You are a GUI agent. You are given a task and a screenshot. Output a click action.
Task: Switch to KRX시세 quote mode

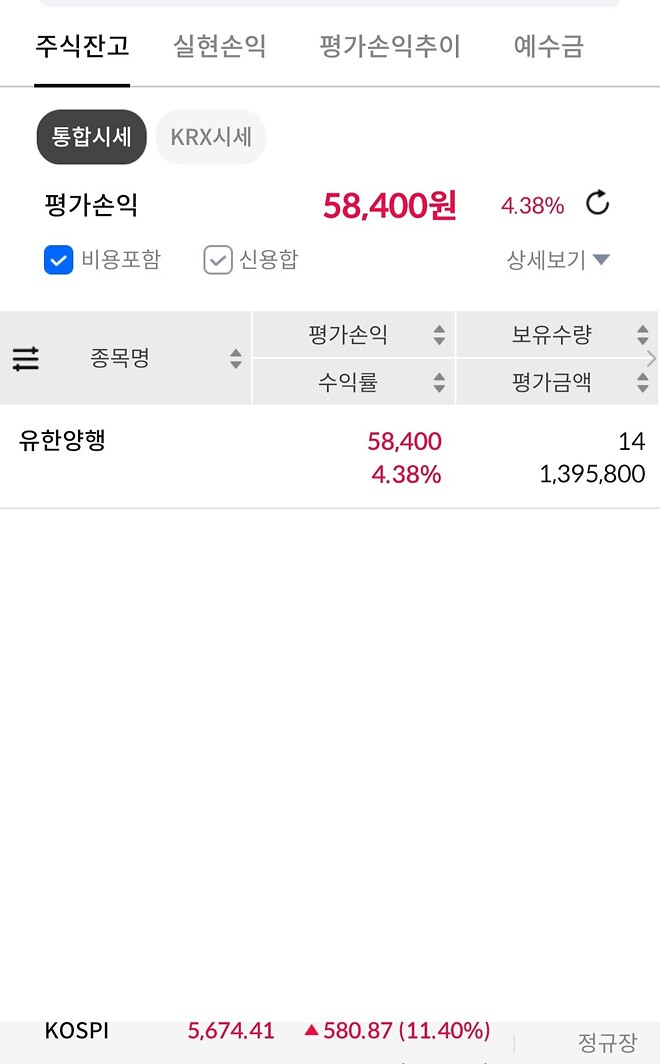[x=211, y=136]
